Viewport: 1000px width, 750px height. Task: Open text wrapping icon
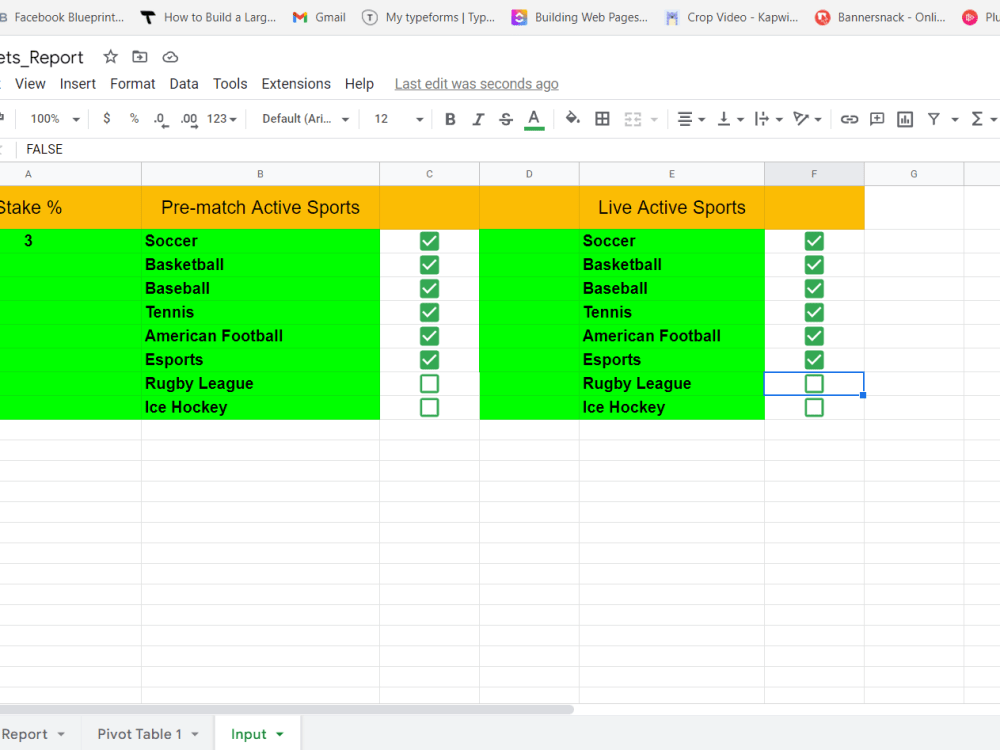[761, 119]
